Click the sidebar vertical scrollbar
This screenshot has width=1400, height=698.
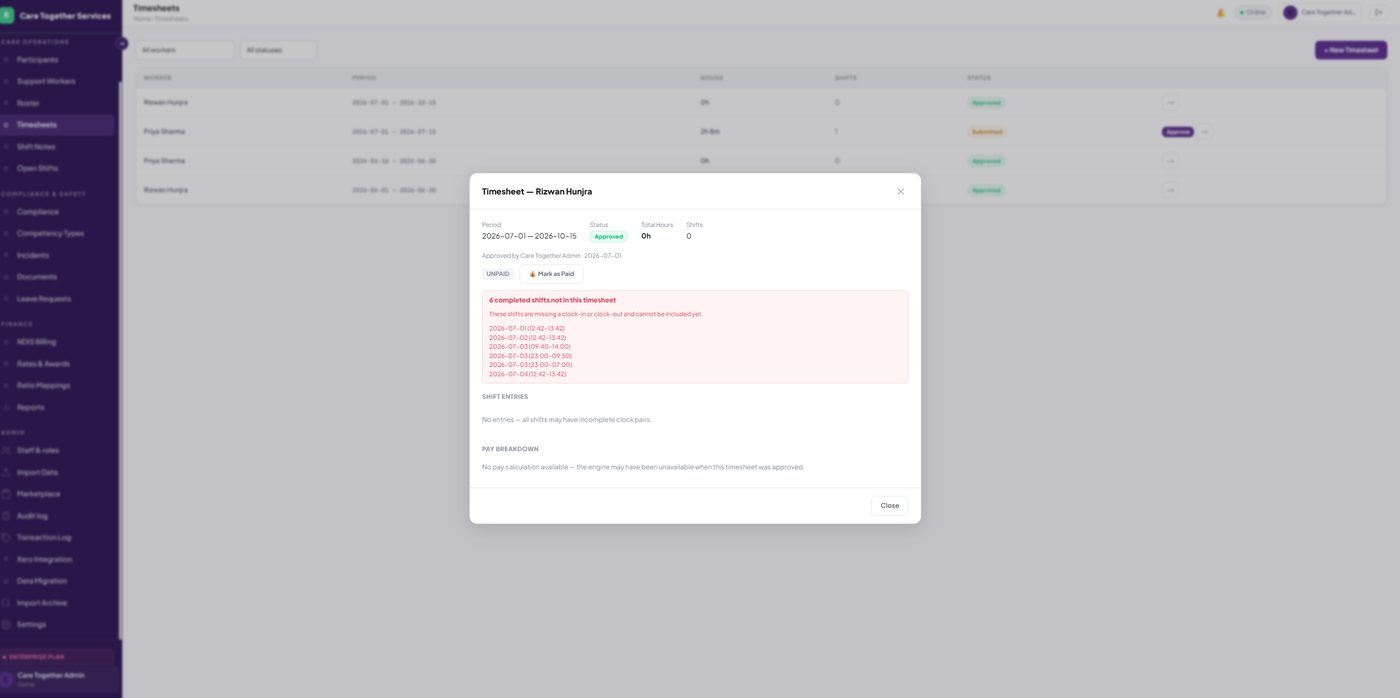(120, 360)
